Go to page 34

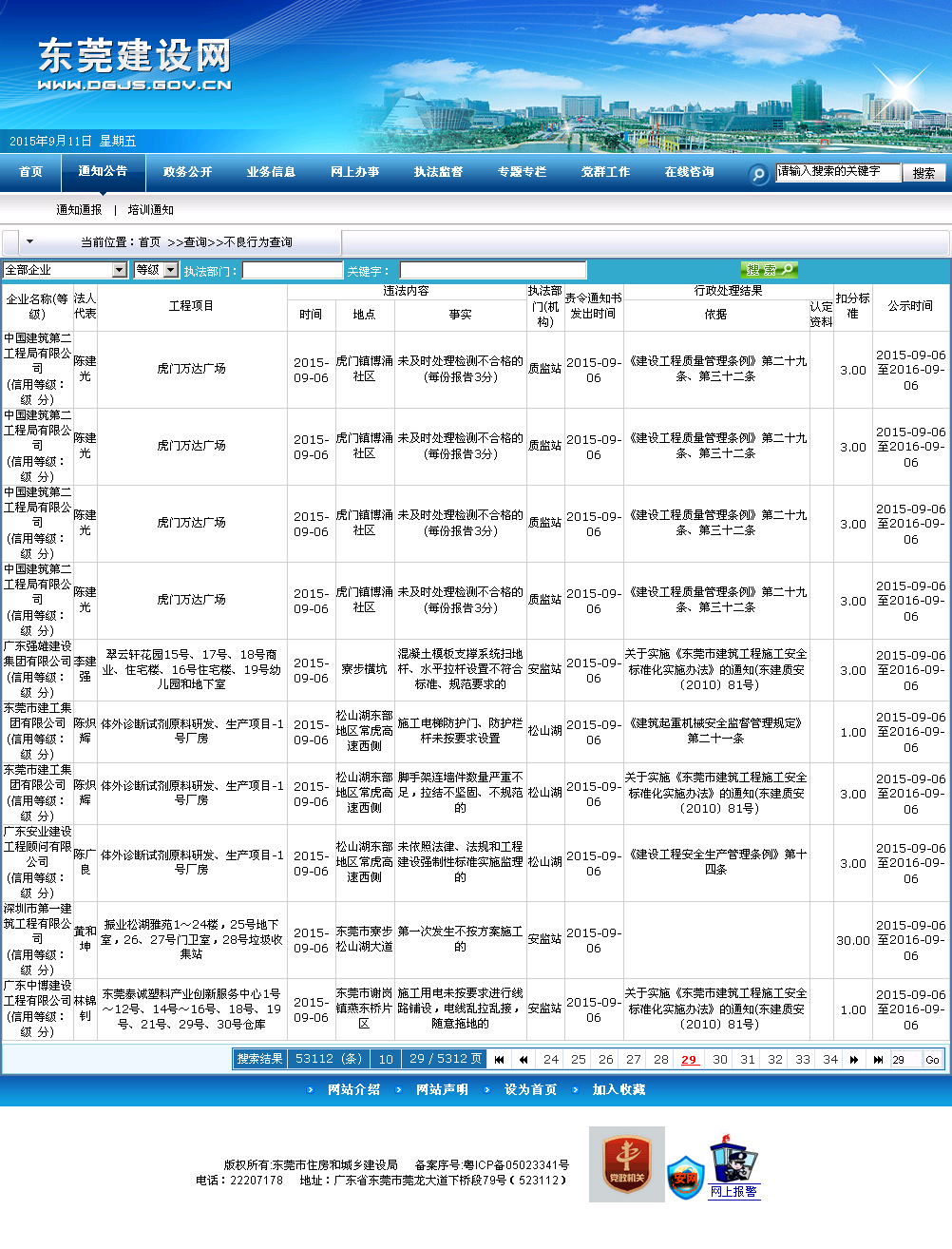point(830,1059)
